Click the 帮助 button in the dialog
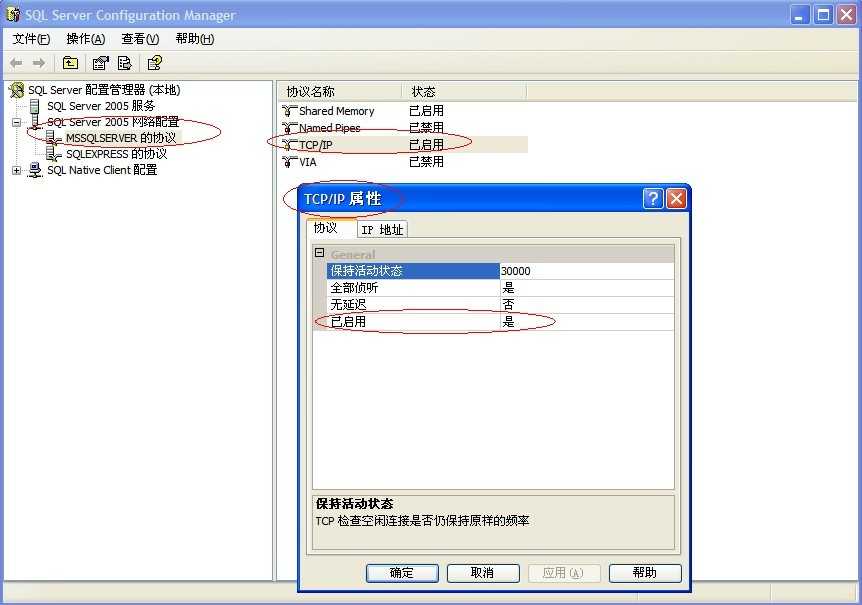This screenshot has width=862, height=605. (x=645, y=573)
